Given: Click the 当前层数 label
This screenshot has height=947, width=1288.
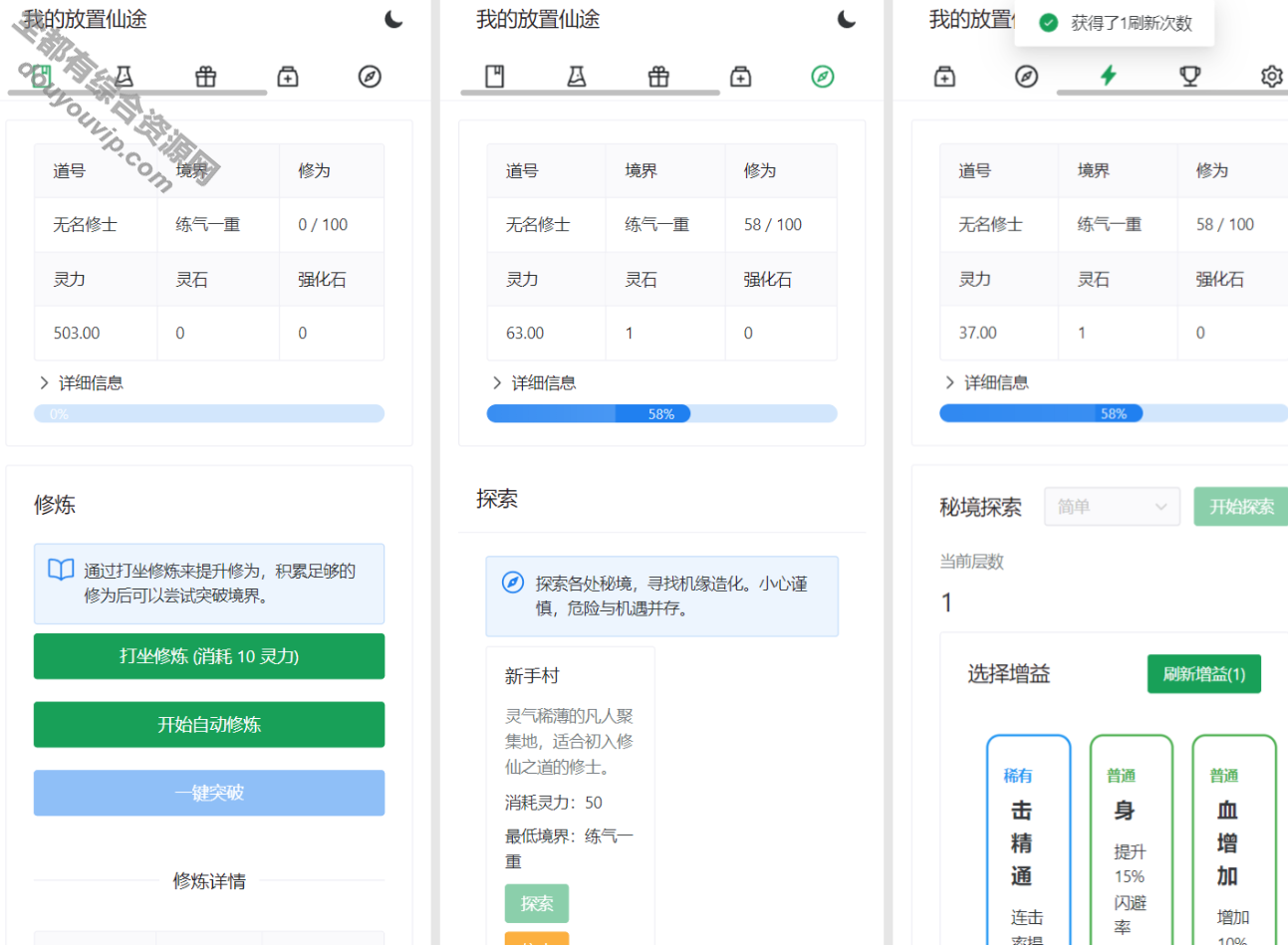Looking at the screenshot, I should tap(971, 561).
